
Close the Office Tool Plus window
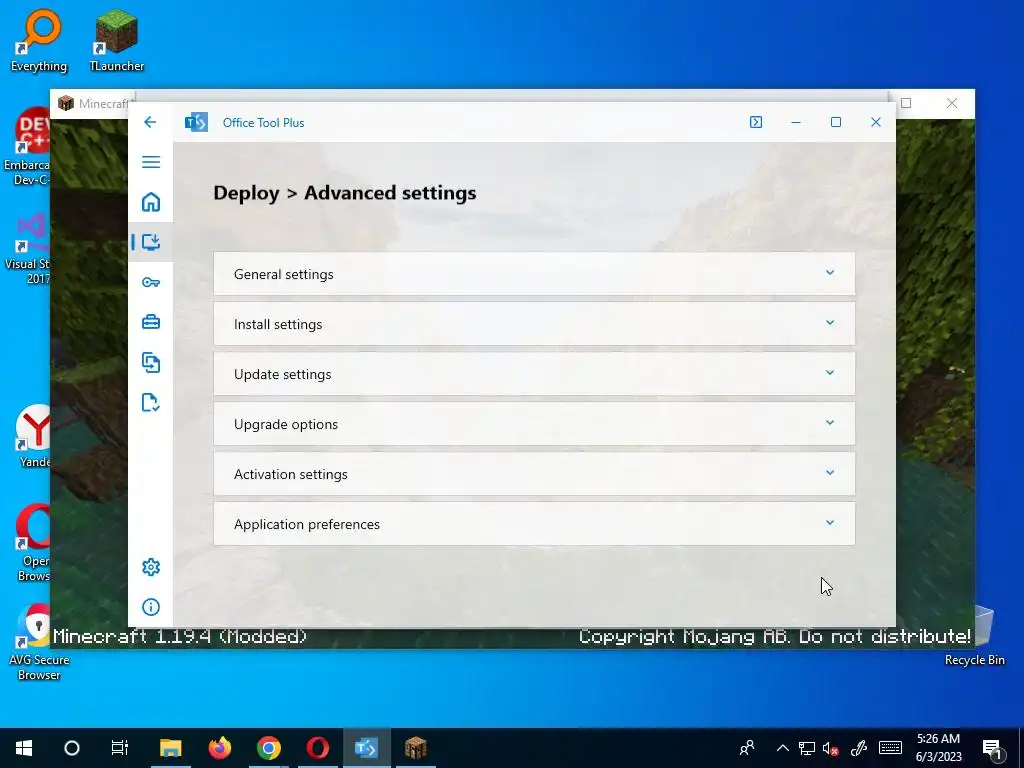click(876, 122)
